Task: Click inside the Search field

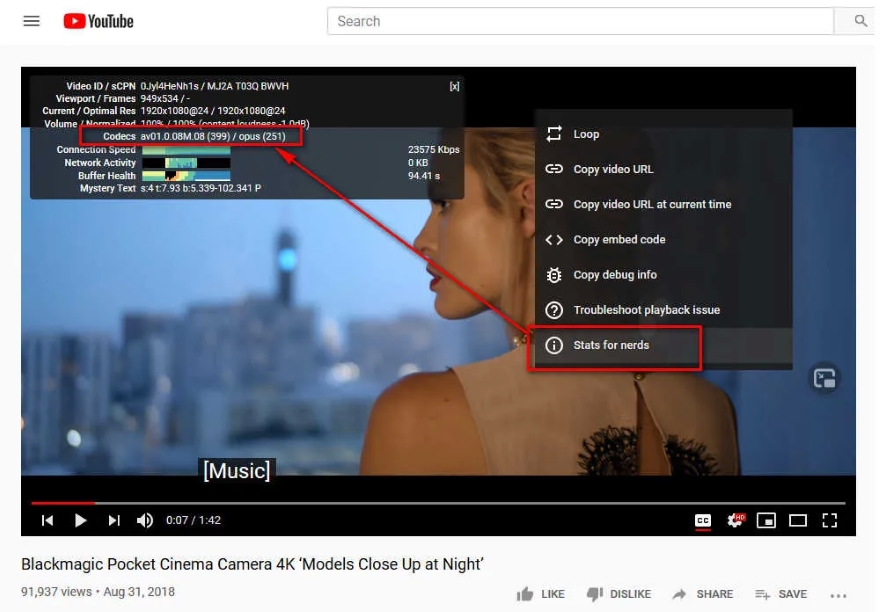Action: 580,21
